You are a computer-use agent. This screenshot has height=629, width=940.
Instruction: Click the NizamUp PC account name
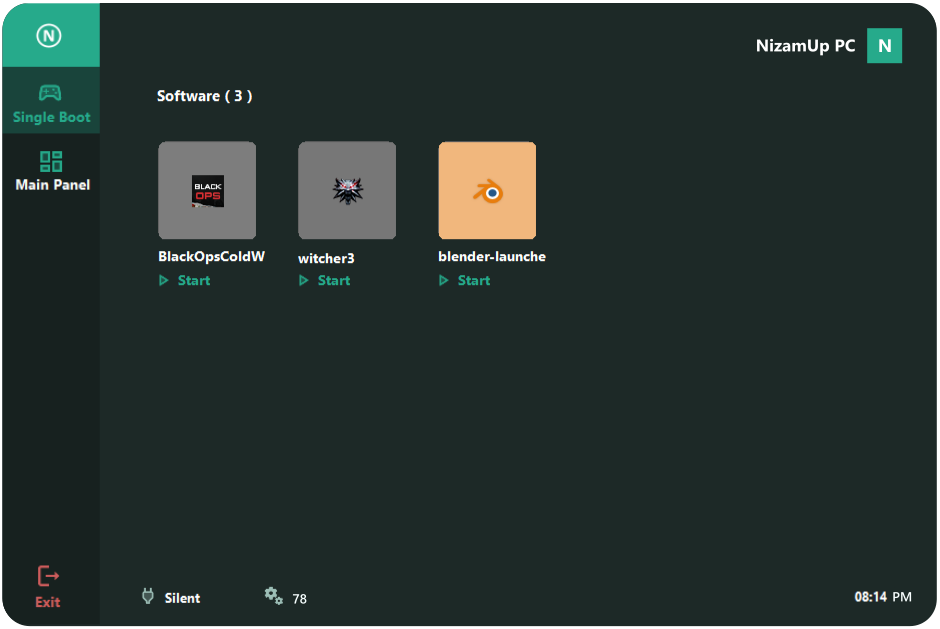pyautogui.click(x=805, y=46)
